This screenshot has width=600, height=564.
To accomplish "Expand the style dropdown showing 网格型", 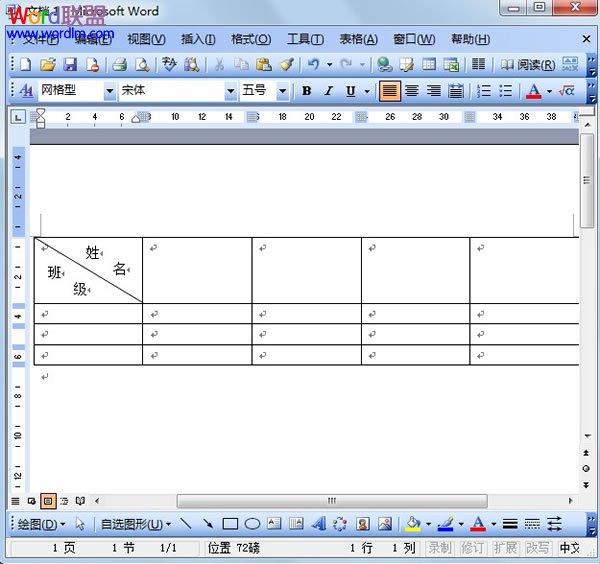I will (109, 91).
